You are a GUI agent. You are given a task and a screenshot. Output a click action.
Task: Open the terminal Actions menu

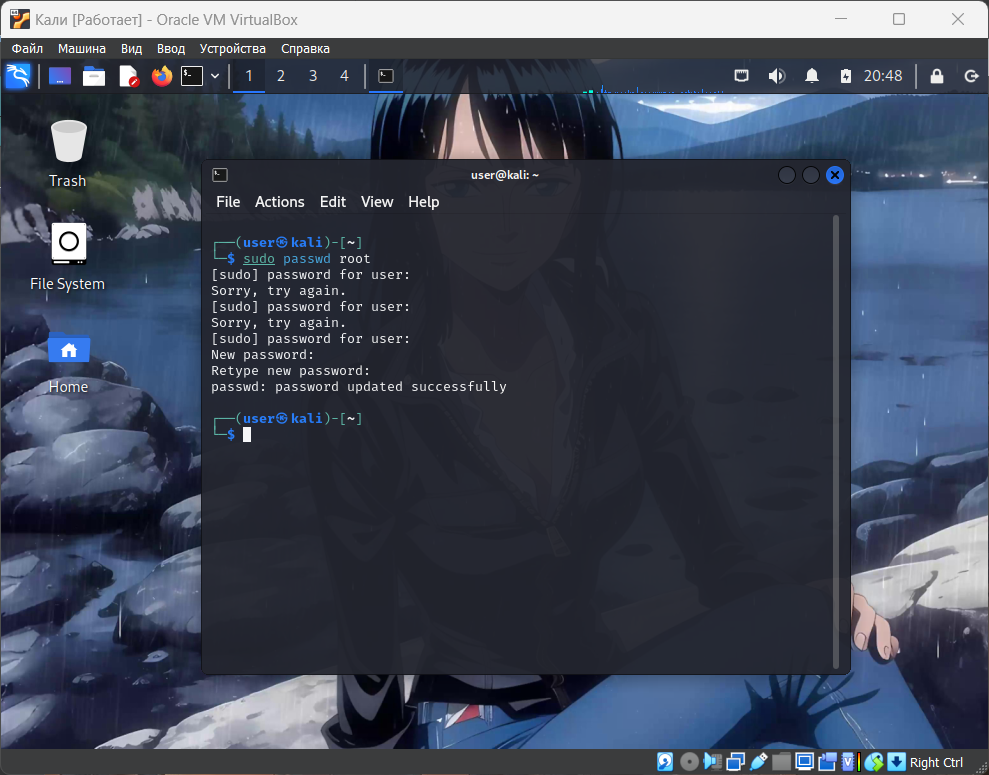click(x=279, y=202)
